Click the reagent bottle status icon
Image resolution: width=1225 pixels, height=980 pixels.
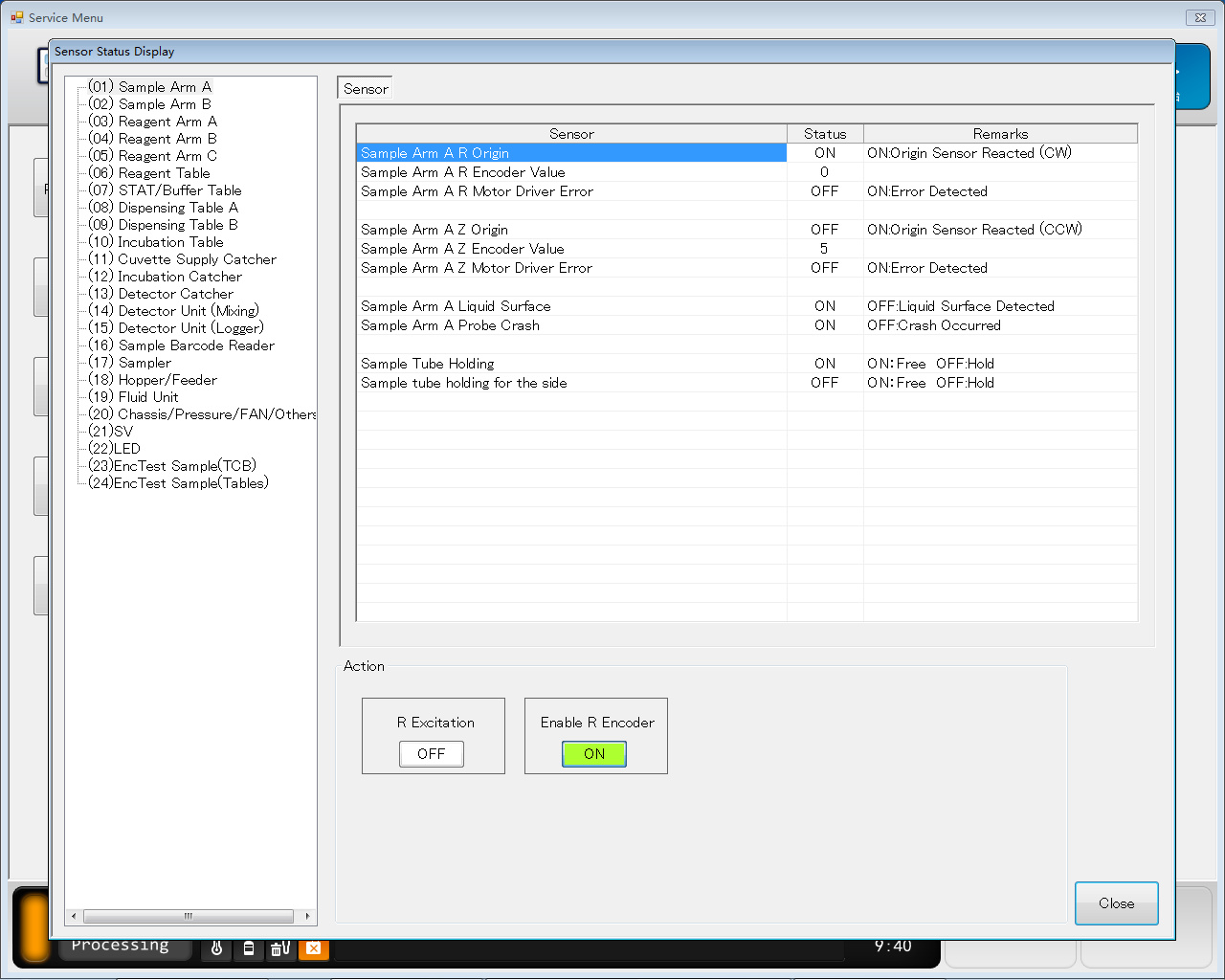[x=249, y=948]
